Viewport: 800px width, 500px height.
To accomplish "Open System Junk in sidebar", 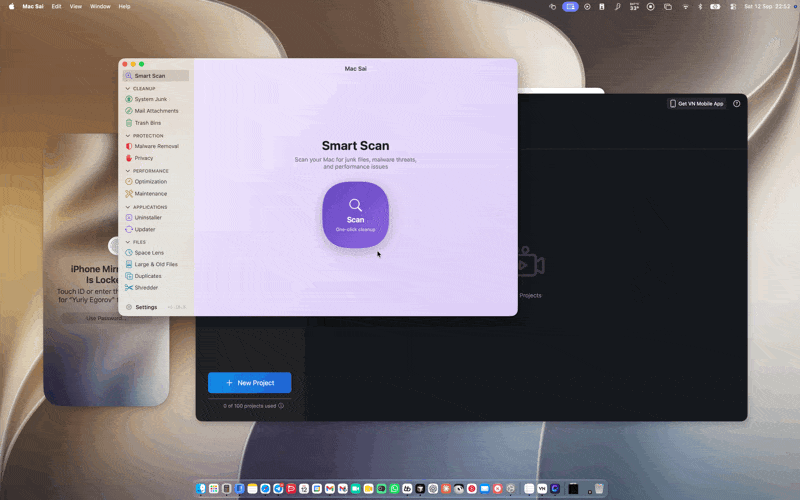I will pos(151,99).
